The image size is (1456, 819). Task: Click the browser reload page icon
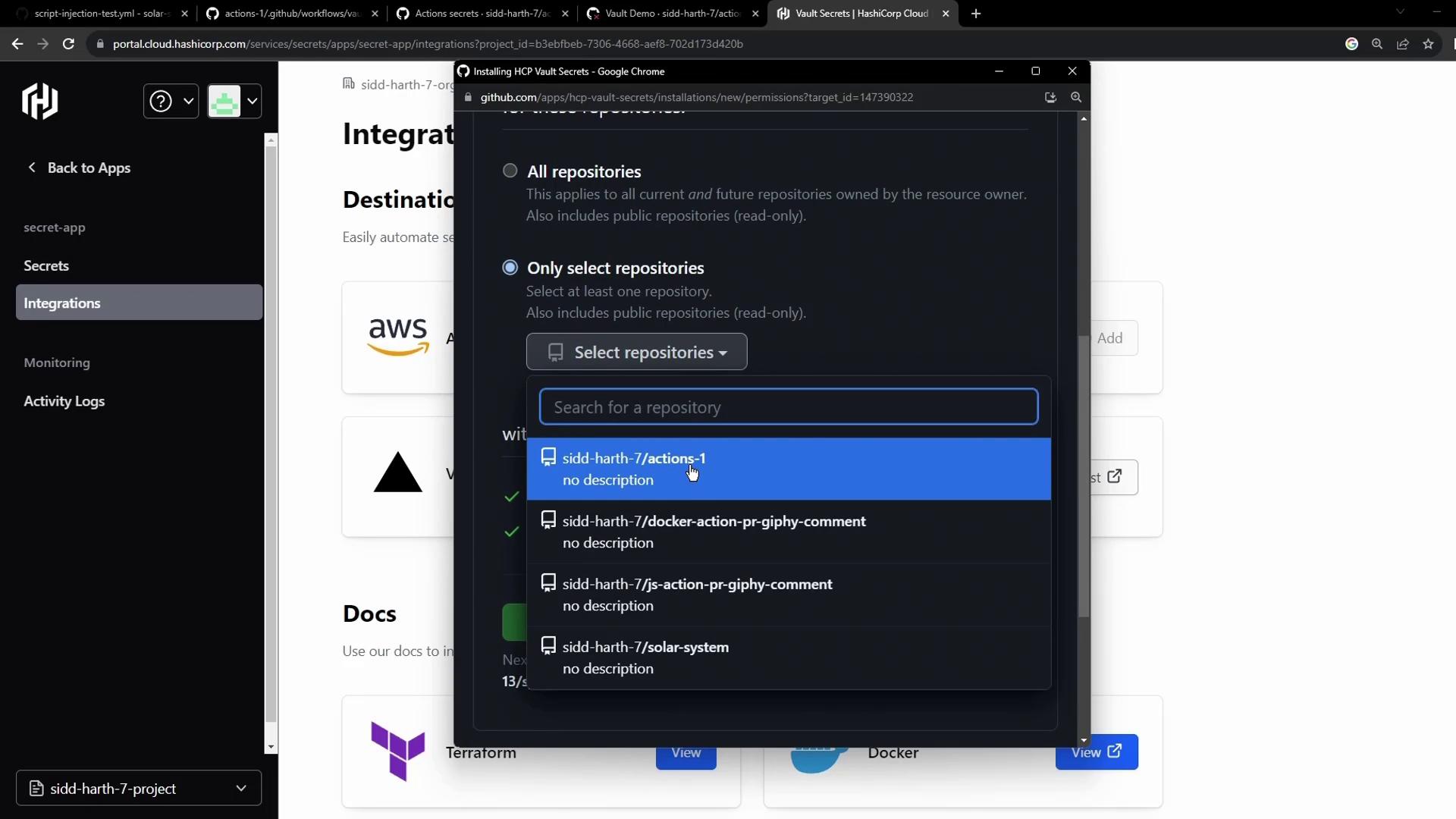[68, 44]
